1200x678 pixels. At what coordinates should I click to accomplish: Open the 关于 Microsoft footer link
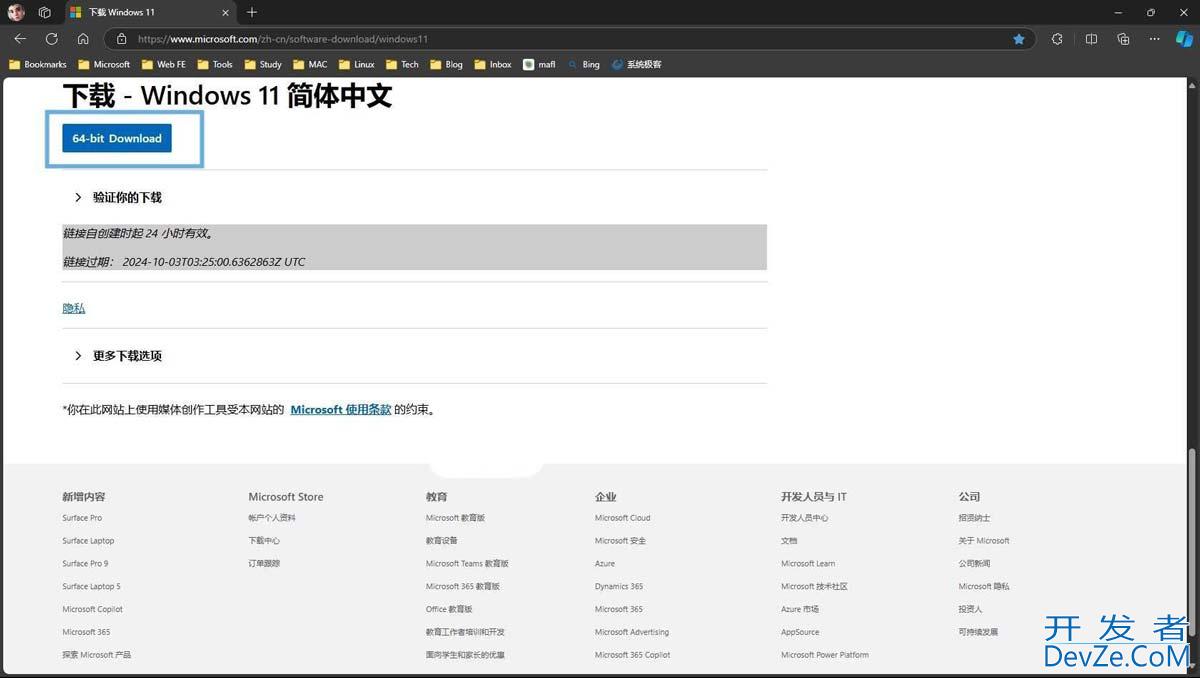984,541
